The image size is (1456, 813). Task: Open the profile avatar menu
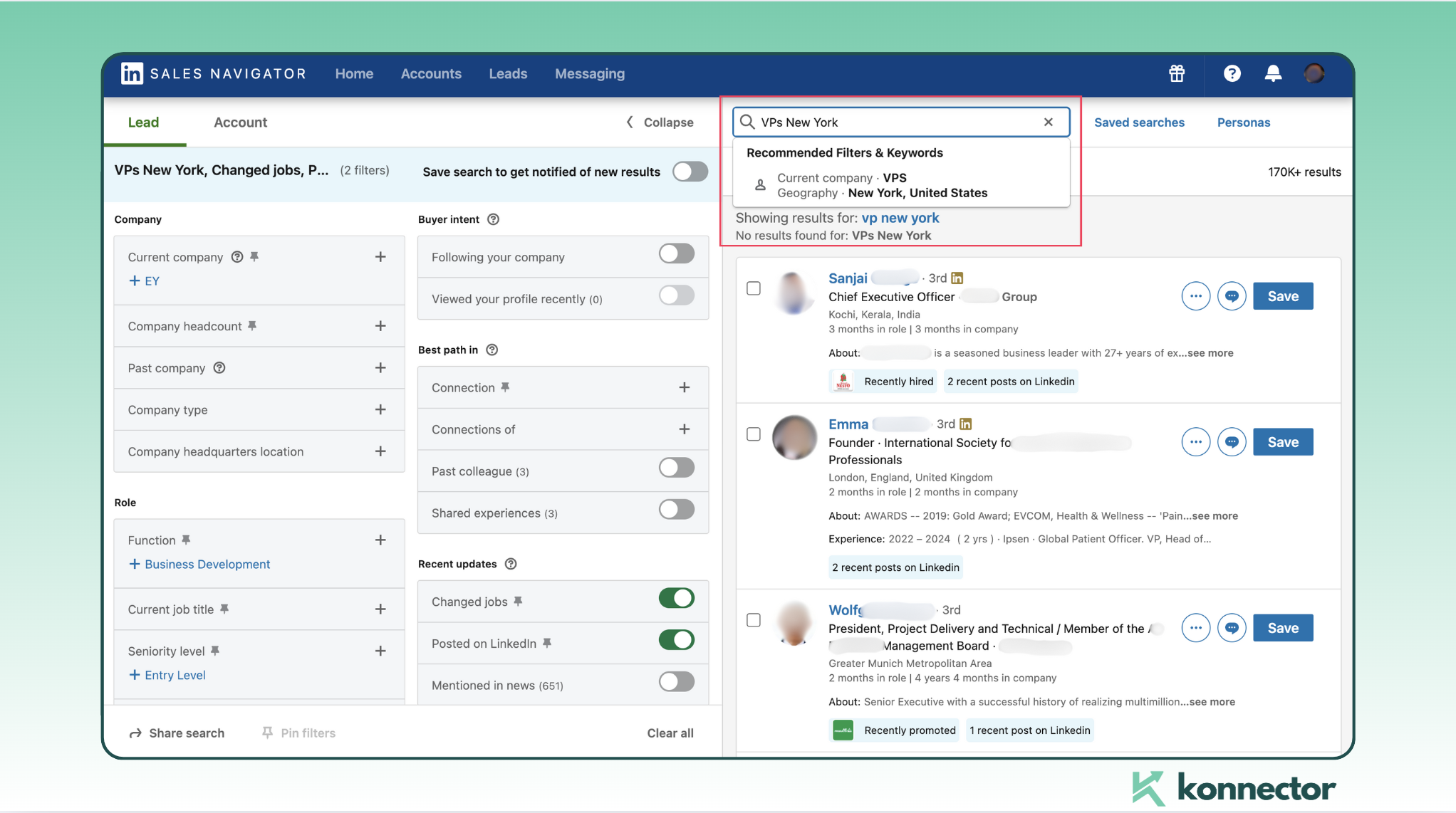[1314, 73]
